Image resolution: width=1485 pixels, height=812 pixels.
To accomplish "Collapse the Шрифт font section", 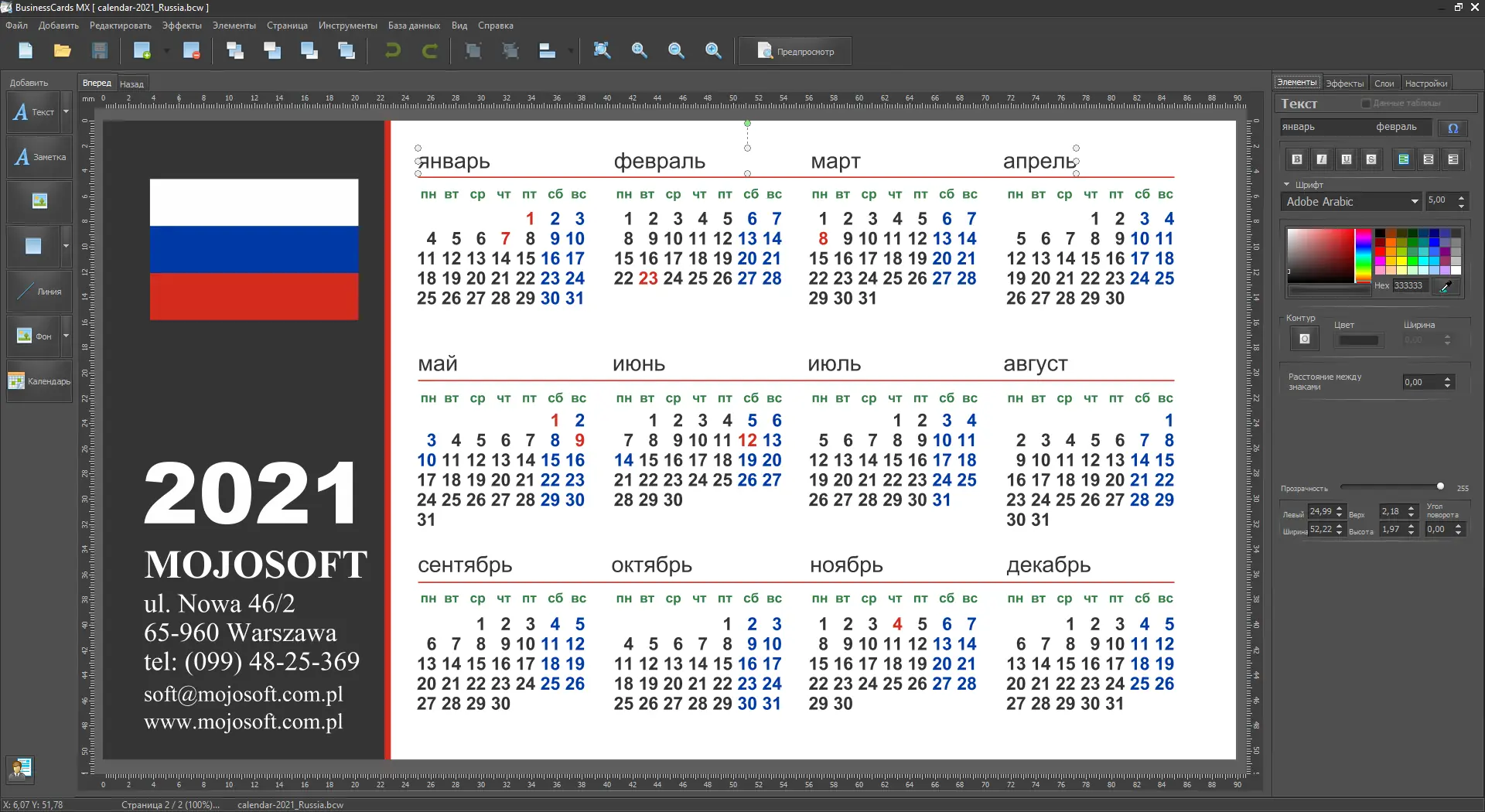I will tap(1287, 185).
